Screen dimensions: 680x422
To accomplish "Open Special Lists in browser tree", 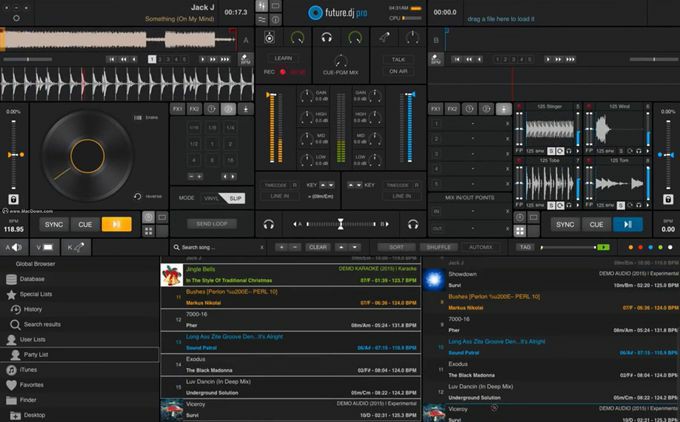I will tap(80, 294).
